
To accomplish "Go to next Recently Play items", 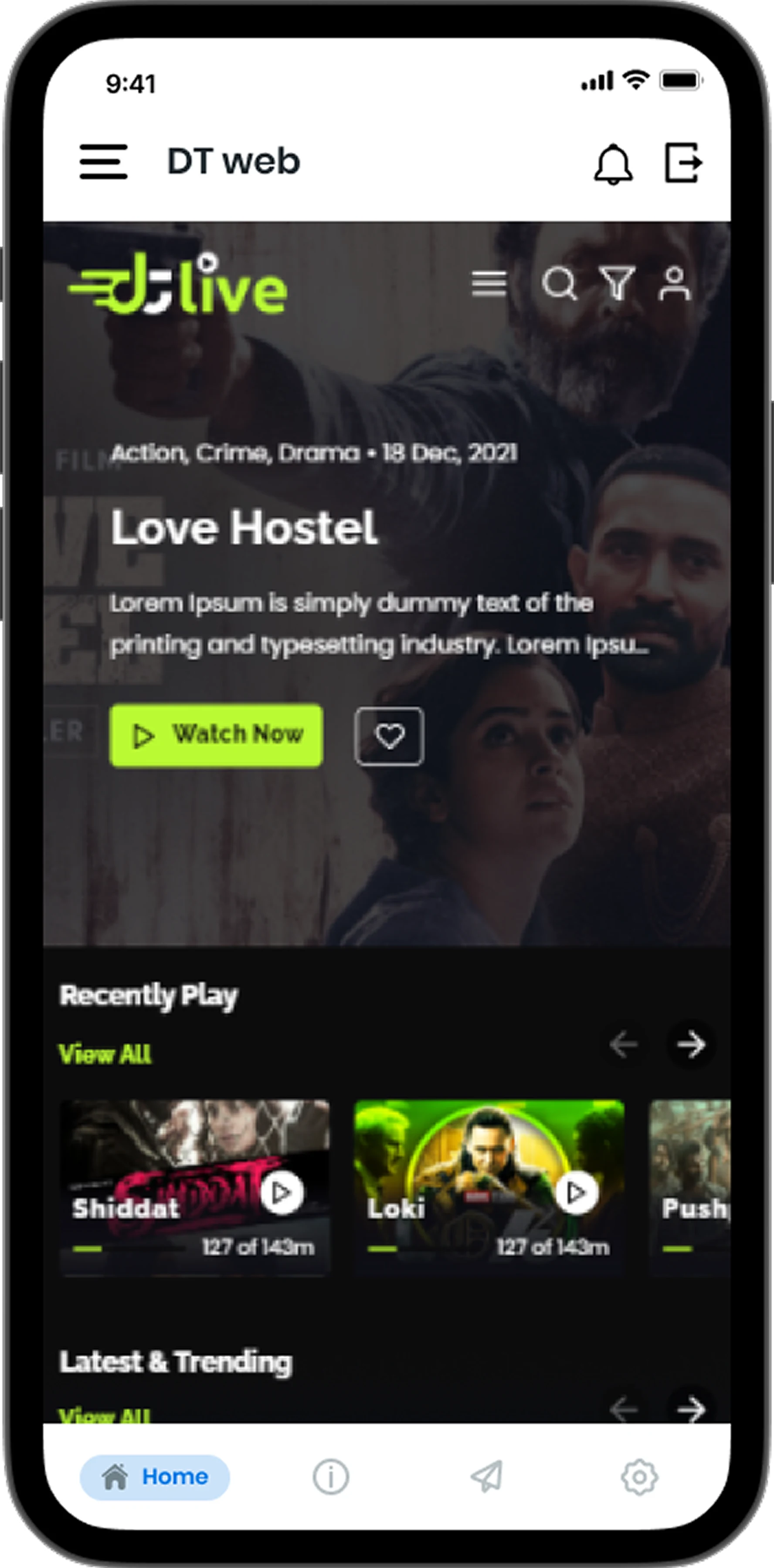I will [691, 1044].
